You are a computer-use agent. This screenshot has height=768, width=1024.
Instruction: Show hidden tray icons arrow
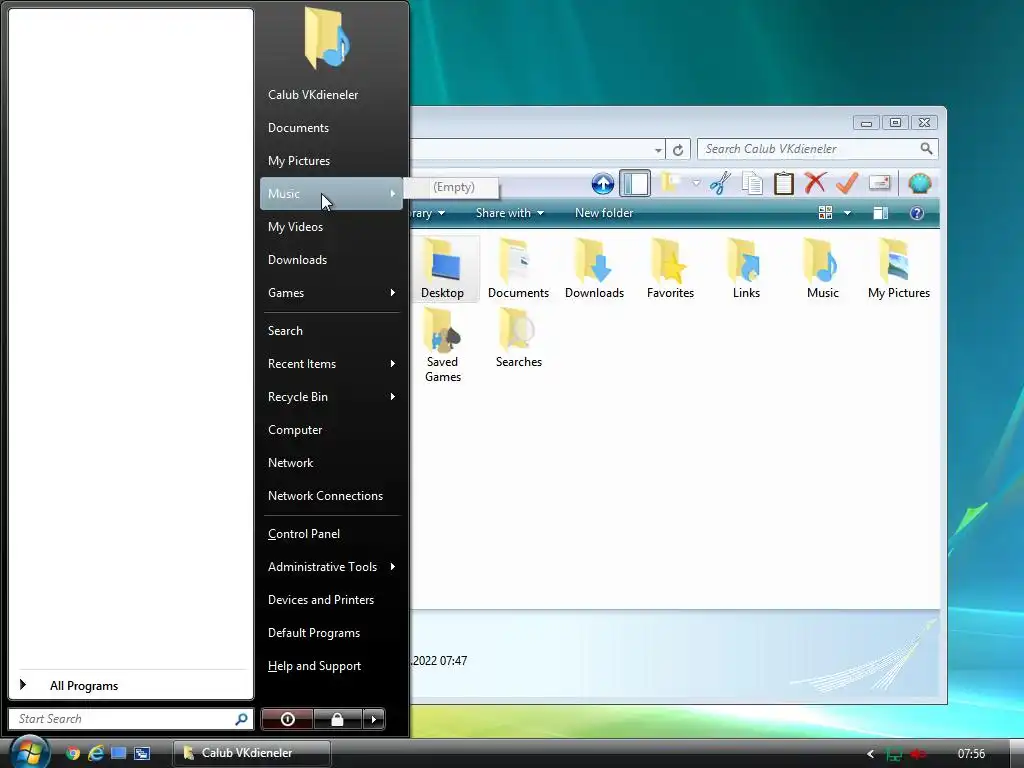(x=870, y=754)
